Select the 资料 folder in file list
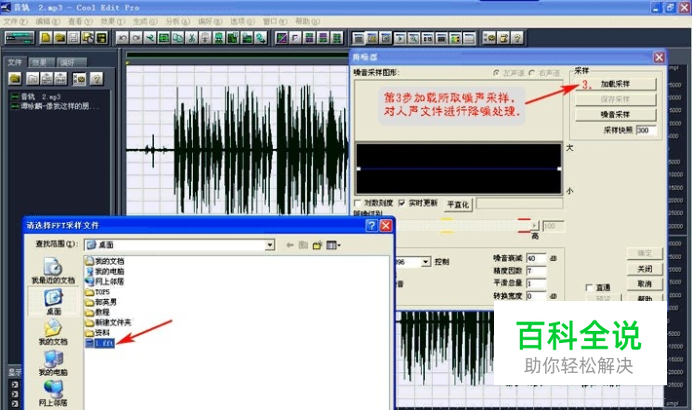 98,333
